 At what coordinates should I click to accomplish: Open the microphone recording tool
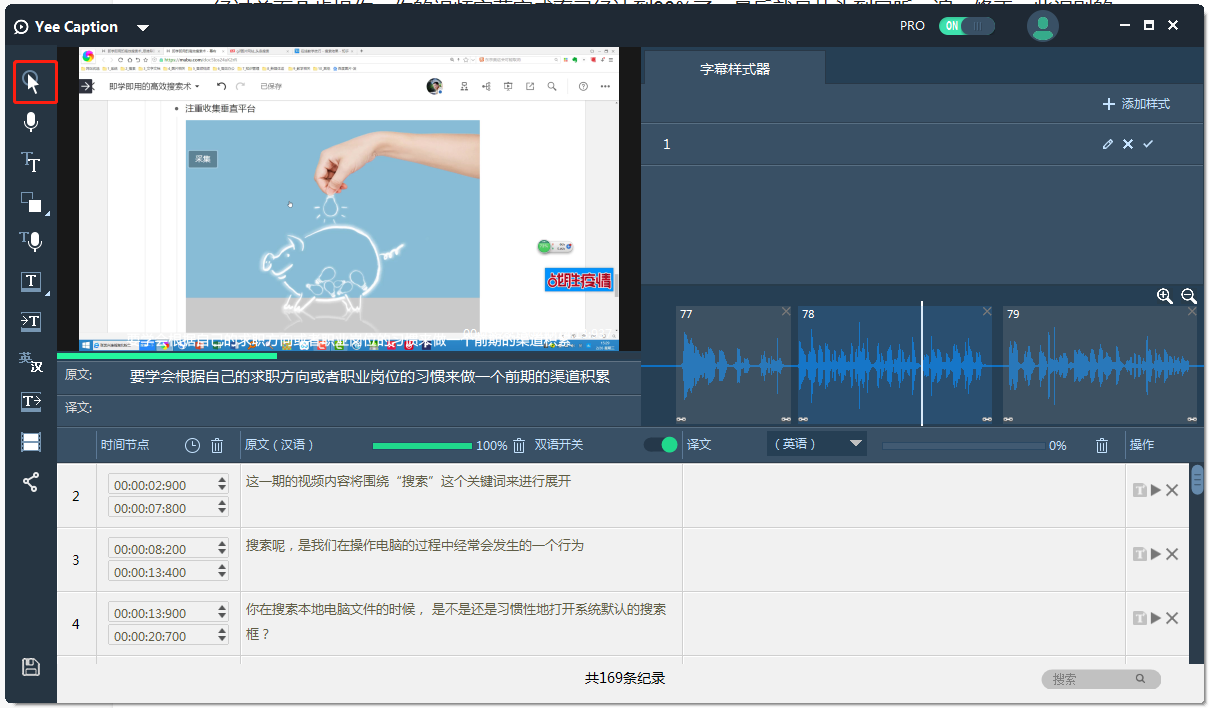(x=31, y=122)
